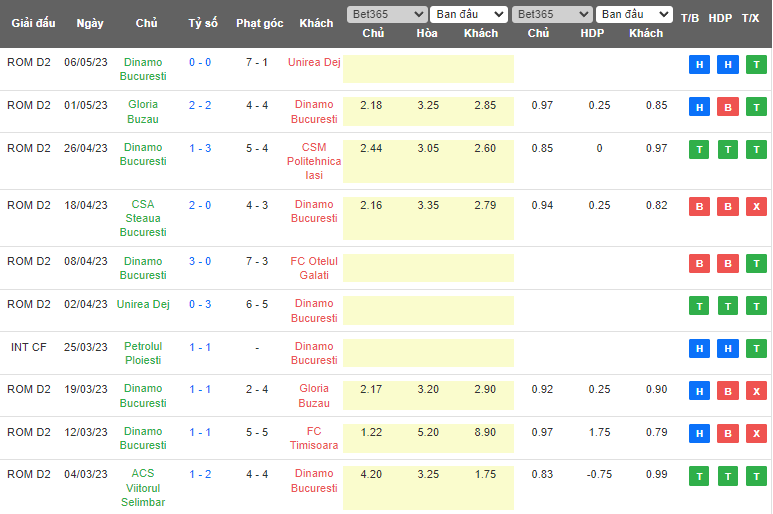Click the red HDP badge in the 01/05/23 row
Image resolution: width=773 pixels, height=514 pixels.
pyautogui.click(x=728, y=107)
